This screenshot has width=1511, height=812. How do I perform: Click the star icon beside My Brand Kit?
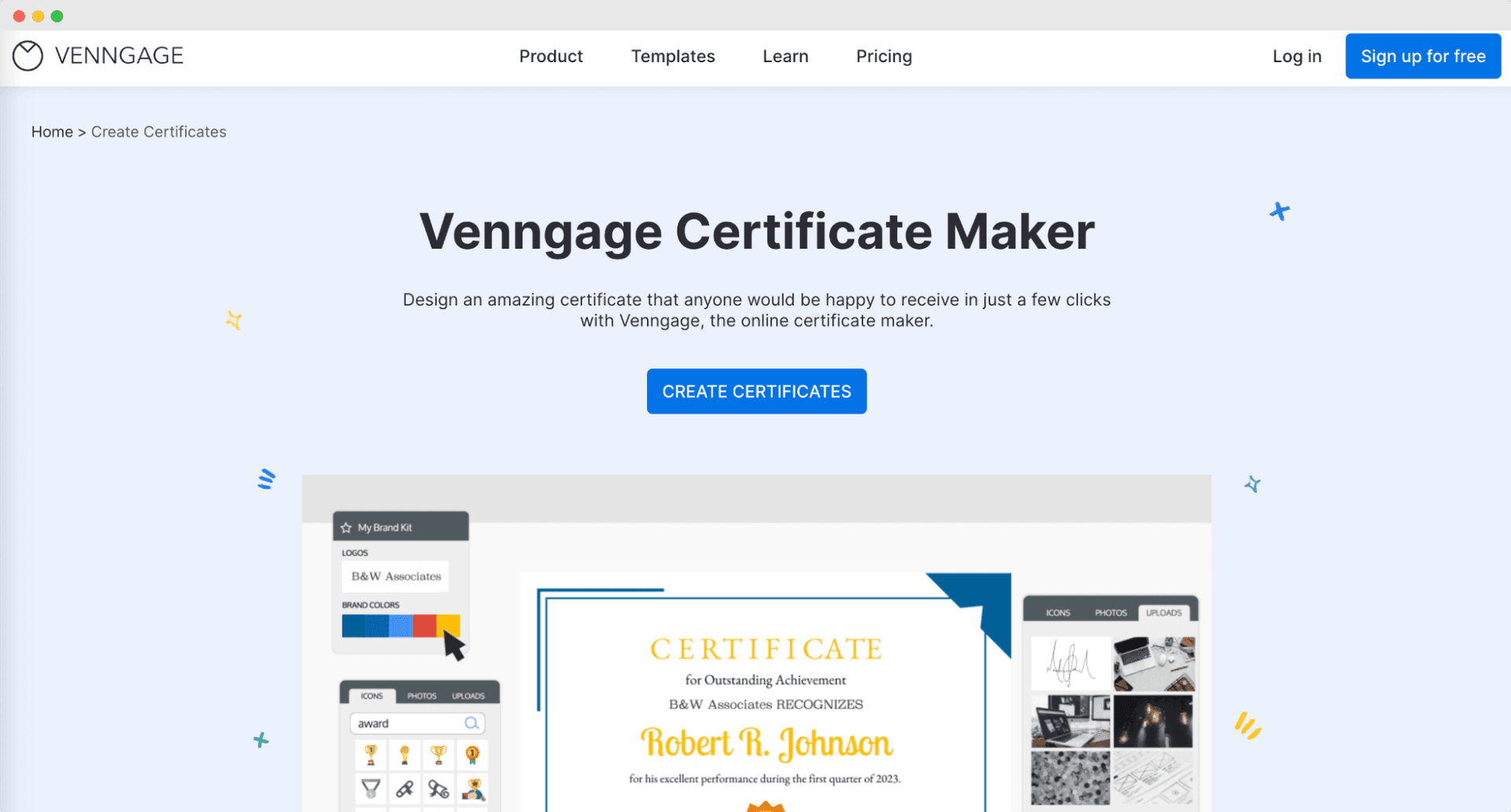[x=347, y=527]
